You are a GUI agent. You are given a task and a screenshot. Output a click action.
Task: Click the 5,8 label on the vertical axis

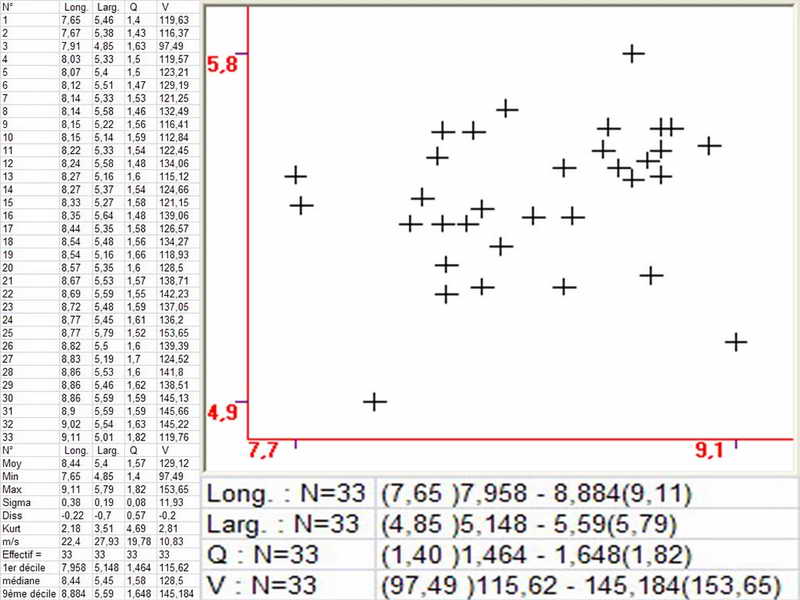click(222, 65)
